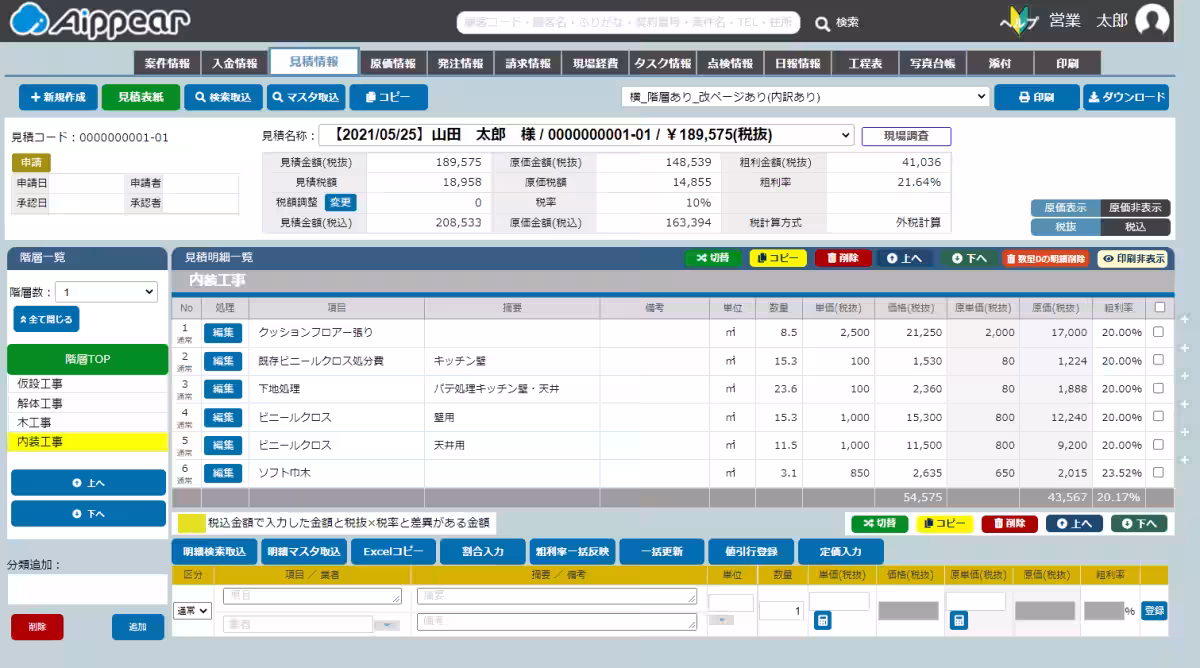Check the checkbox for クッションフロアー張り row
The image size is (1200, 668).
(1158, 332)
